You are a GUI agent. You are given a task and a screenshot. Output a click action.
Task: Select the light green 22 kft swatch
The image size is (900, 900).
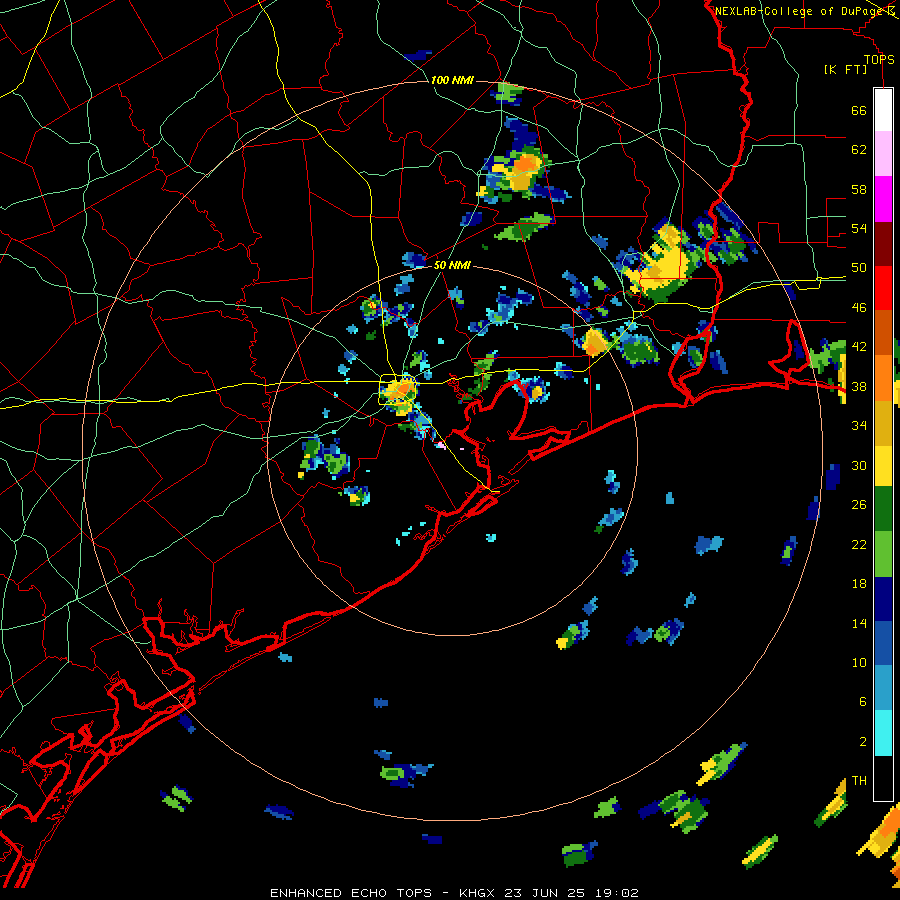tap(883, 554)
